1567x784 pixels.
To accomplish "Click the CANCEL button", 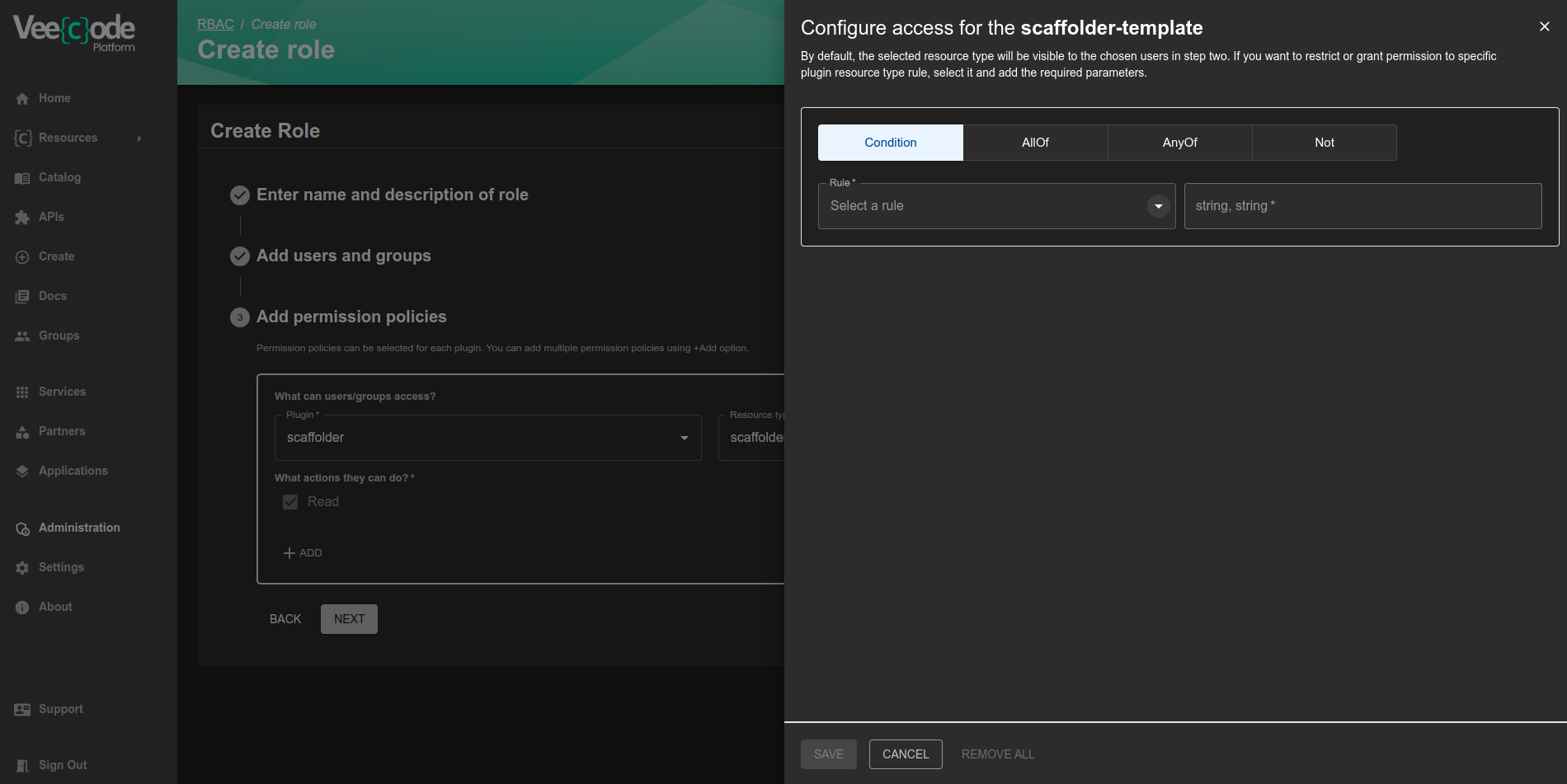I will (905, 754).
